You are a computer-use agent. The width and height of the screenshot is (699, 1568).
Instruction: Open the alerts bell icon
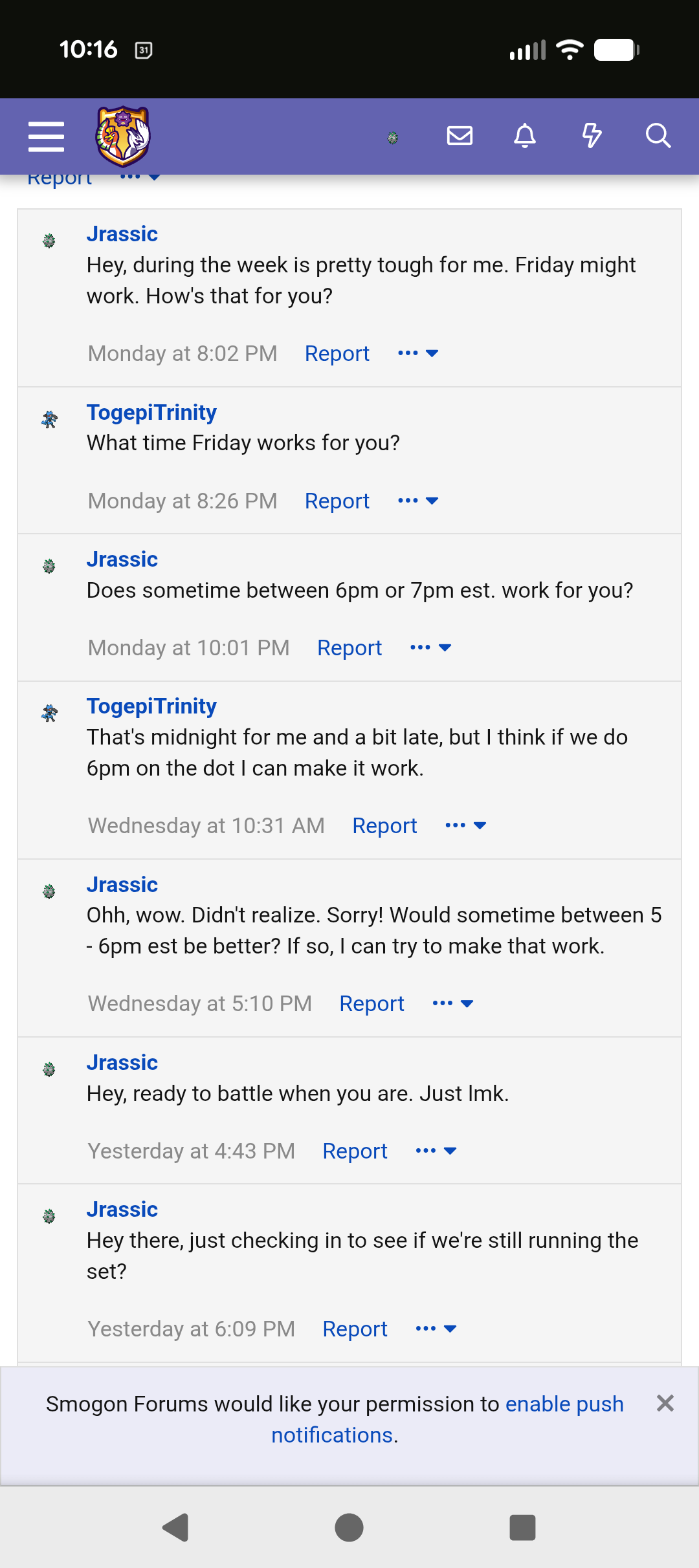525,136
